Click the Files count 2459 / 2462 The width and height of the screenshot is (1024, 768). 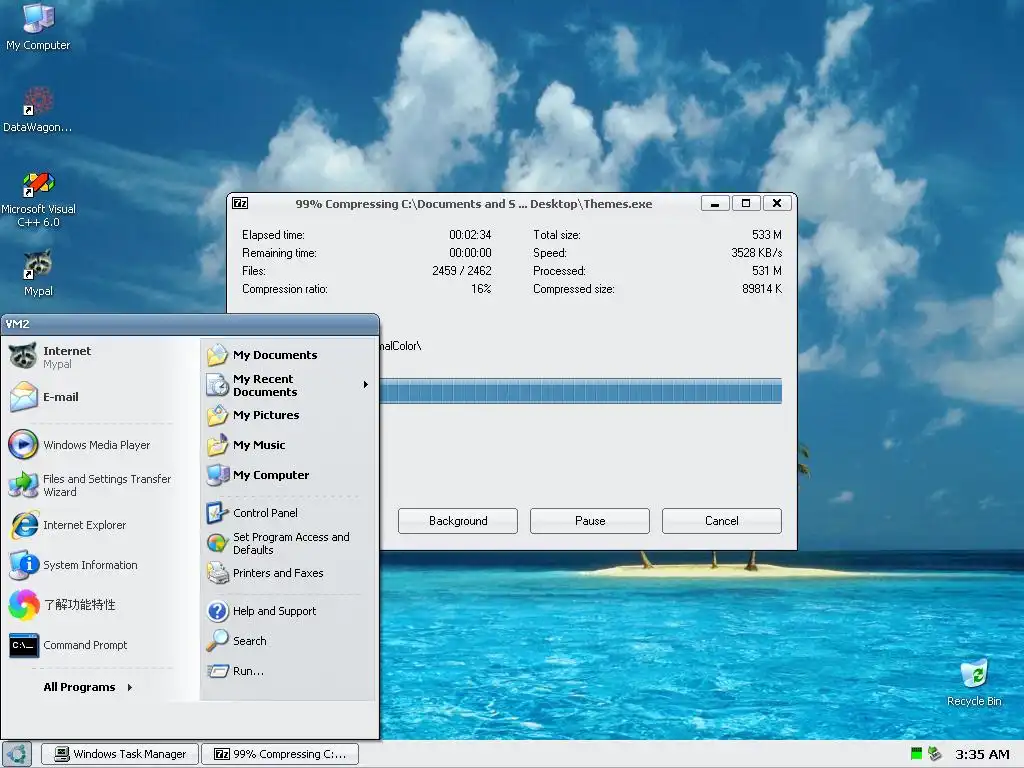tap(462, 270)
